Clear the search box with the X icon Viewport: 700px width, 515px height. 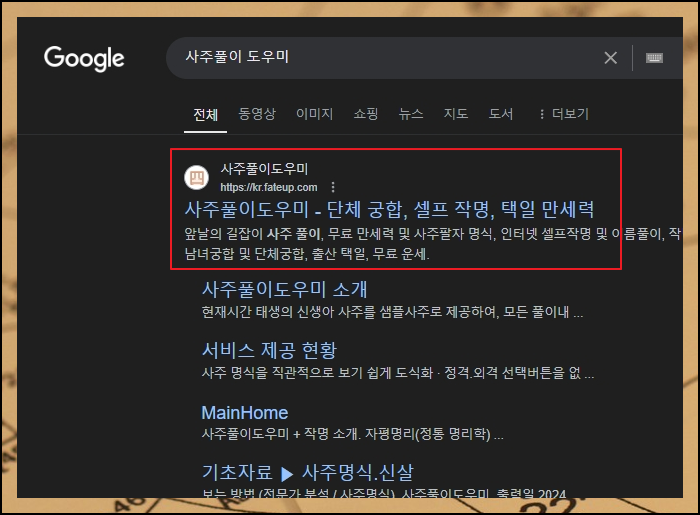[x=610, y=58]
